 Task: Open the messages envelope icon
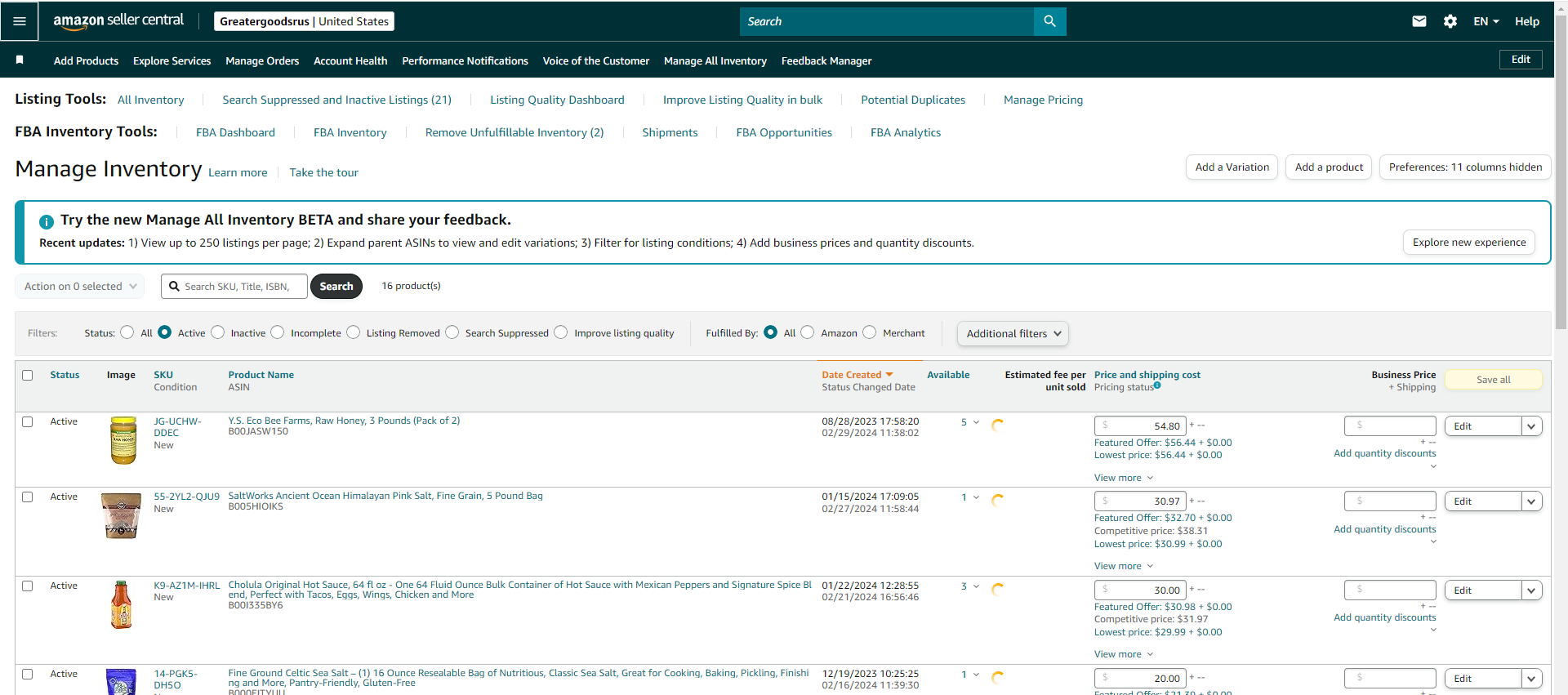click(x=1419, y=21)
